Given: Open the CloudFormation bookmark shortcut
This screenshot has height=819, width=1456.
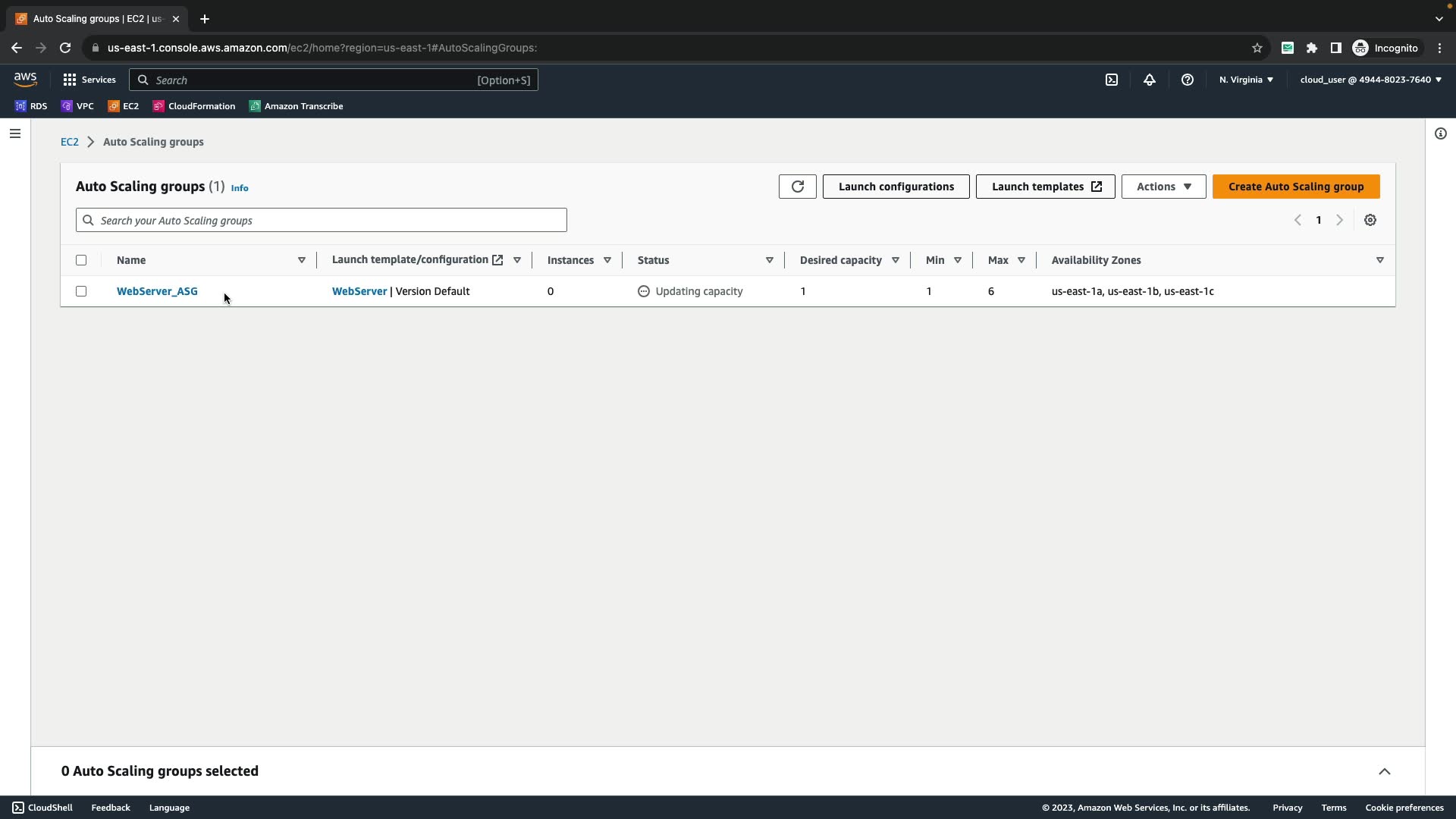Looking at the screenshot, I should 194,106.
